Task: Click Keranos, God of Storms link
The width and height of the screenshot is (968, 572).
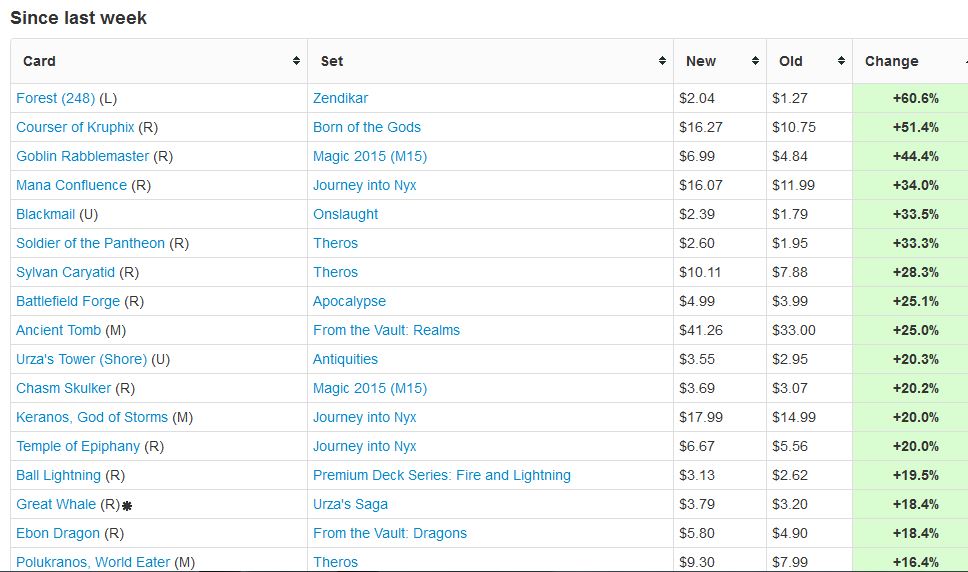Action: (x=92, y=417)
